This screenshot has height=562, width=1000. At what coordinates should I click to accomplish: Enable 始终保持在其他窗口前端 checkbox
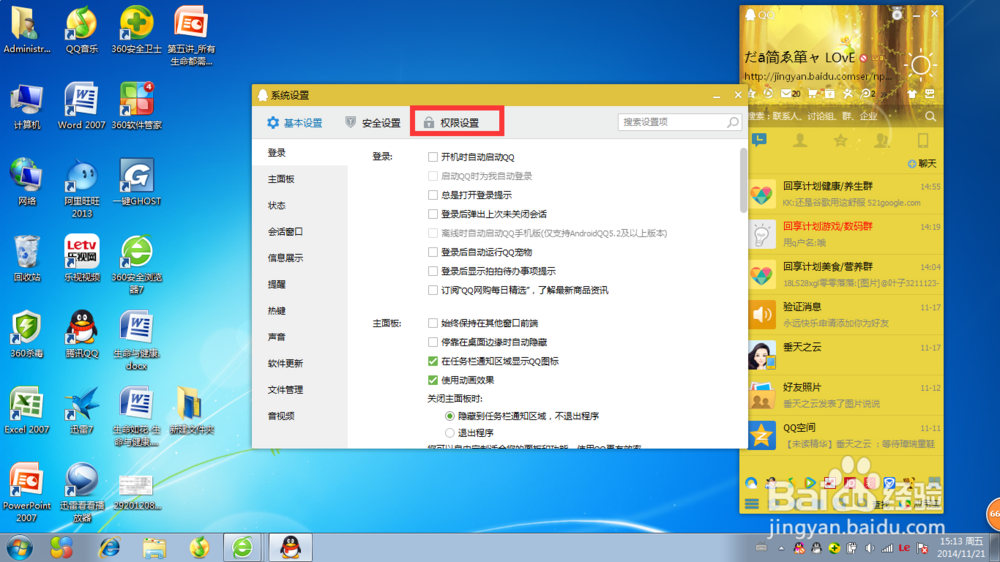tap(433, 323)
